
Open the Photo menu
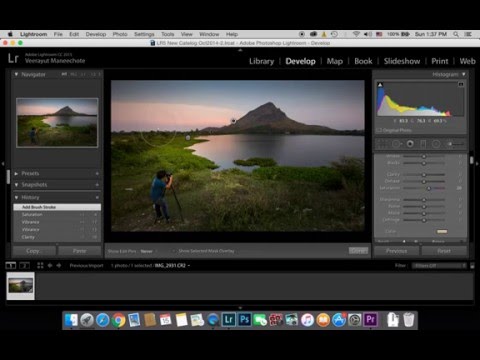120,34
